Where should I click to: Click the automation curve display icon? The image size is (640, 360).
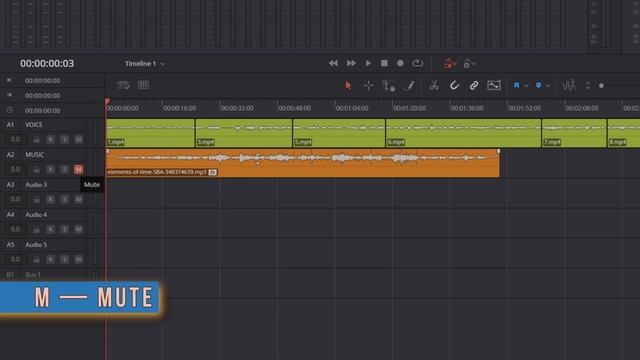(494, 85)
